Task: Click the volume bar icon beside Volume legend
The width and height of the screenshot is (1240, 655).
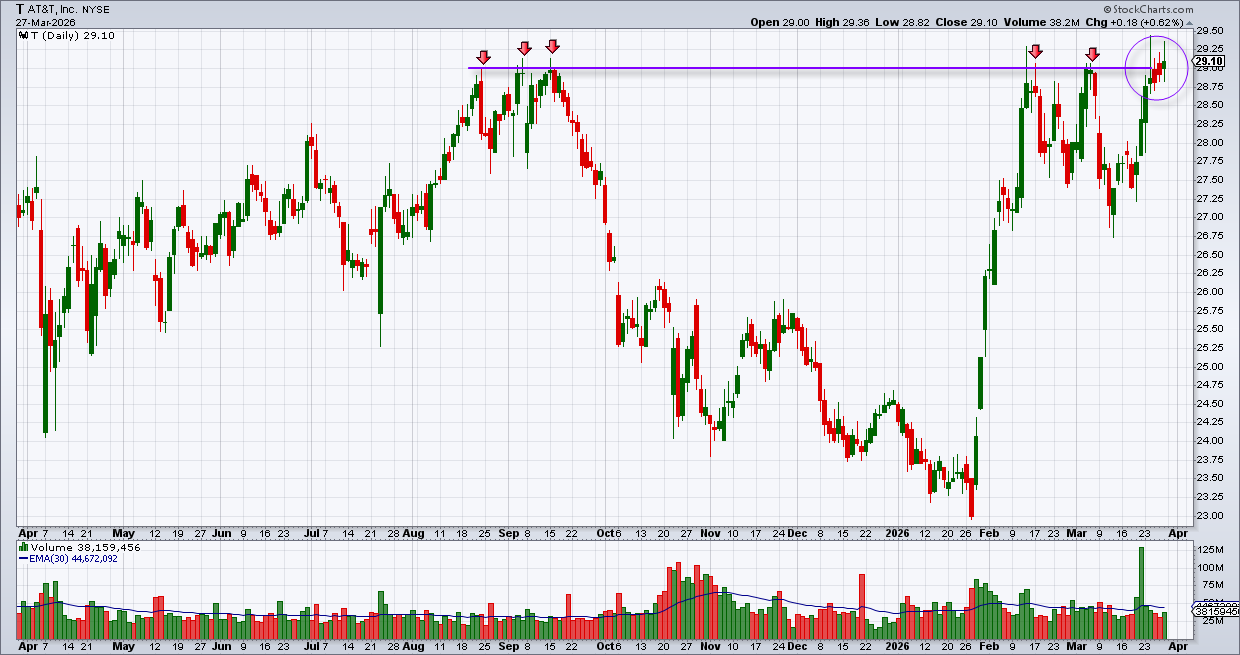Action: (x=23, y=549)
